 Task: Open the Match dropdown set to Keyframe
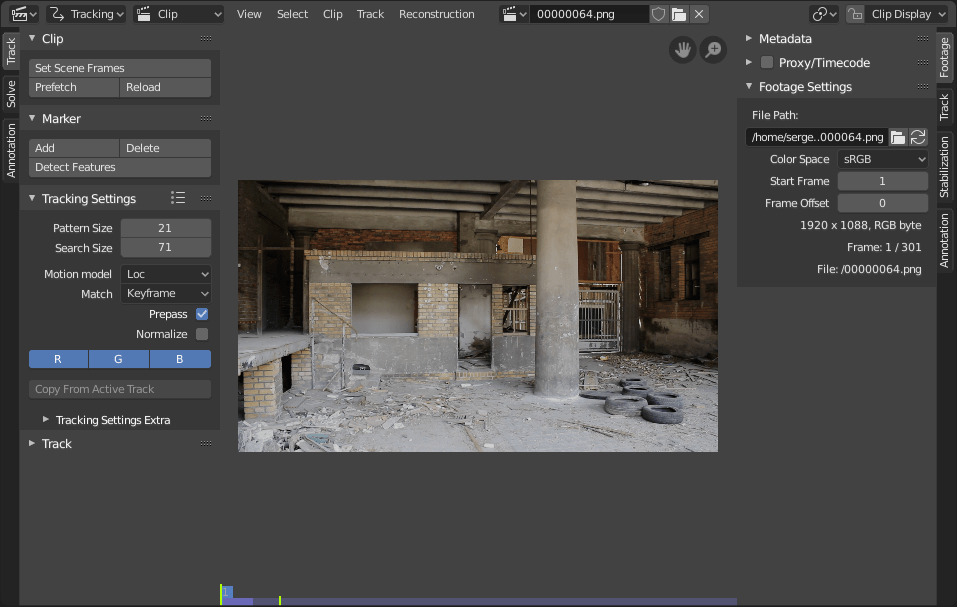pyautogui.click(x=165, y=293)
